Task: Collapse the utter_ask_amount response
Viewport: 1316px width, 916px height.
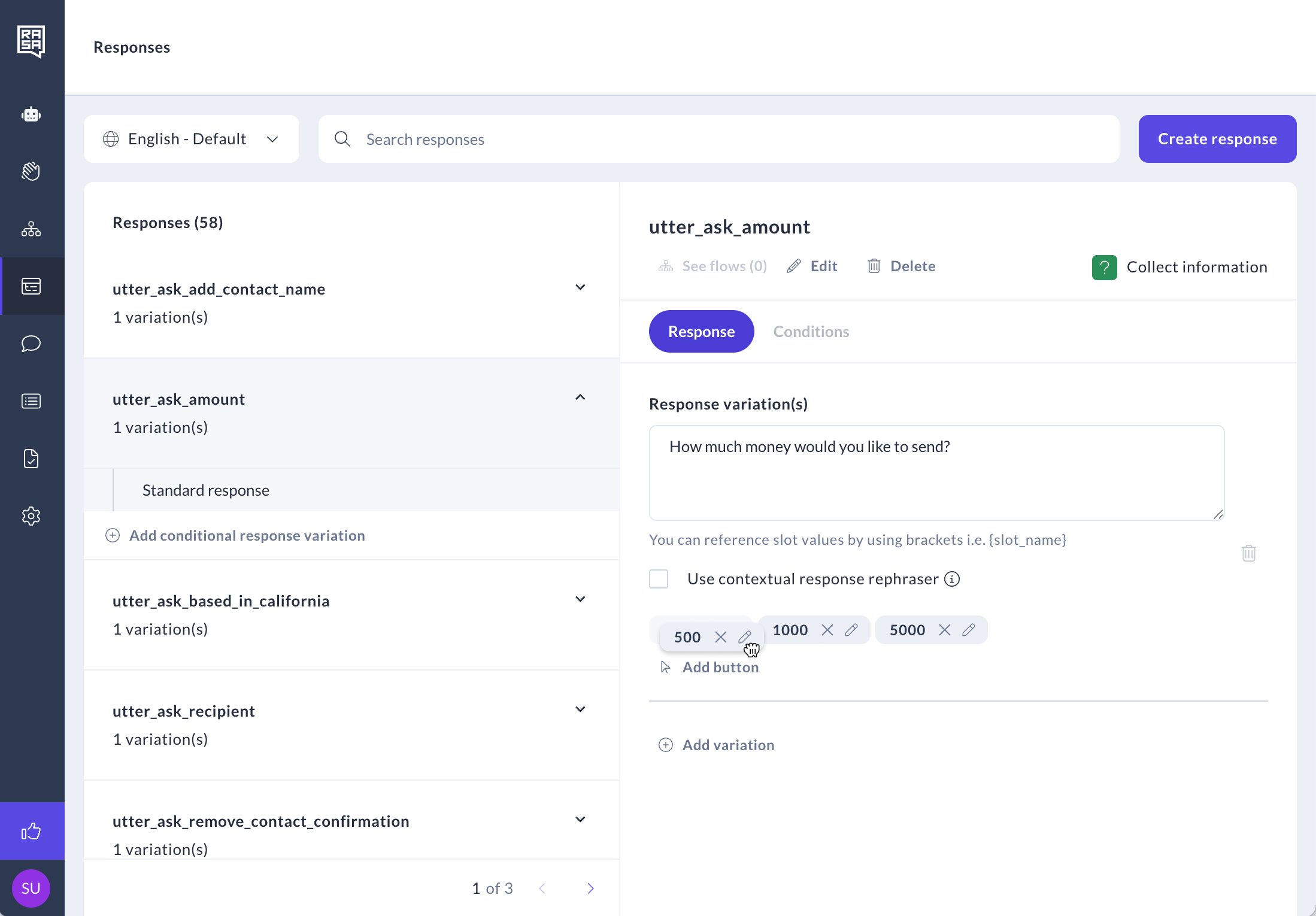Action: coord(580,398)
